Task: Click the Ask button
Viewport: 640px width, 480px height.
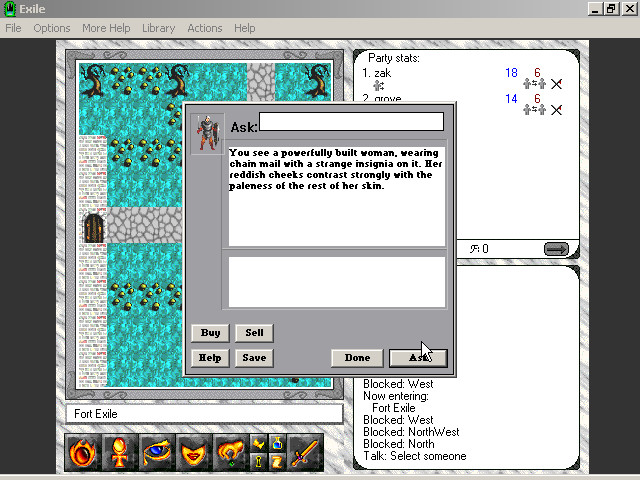Action: tap(418, 358)
